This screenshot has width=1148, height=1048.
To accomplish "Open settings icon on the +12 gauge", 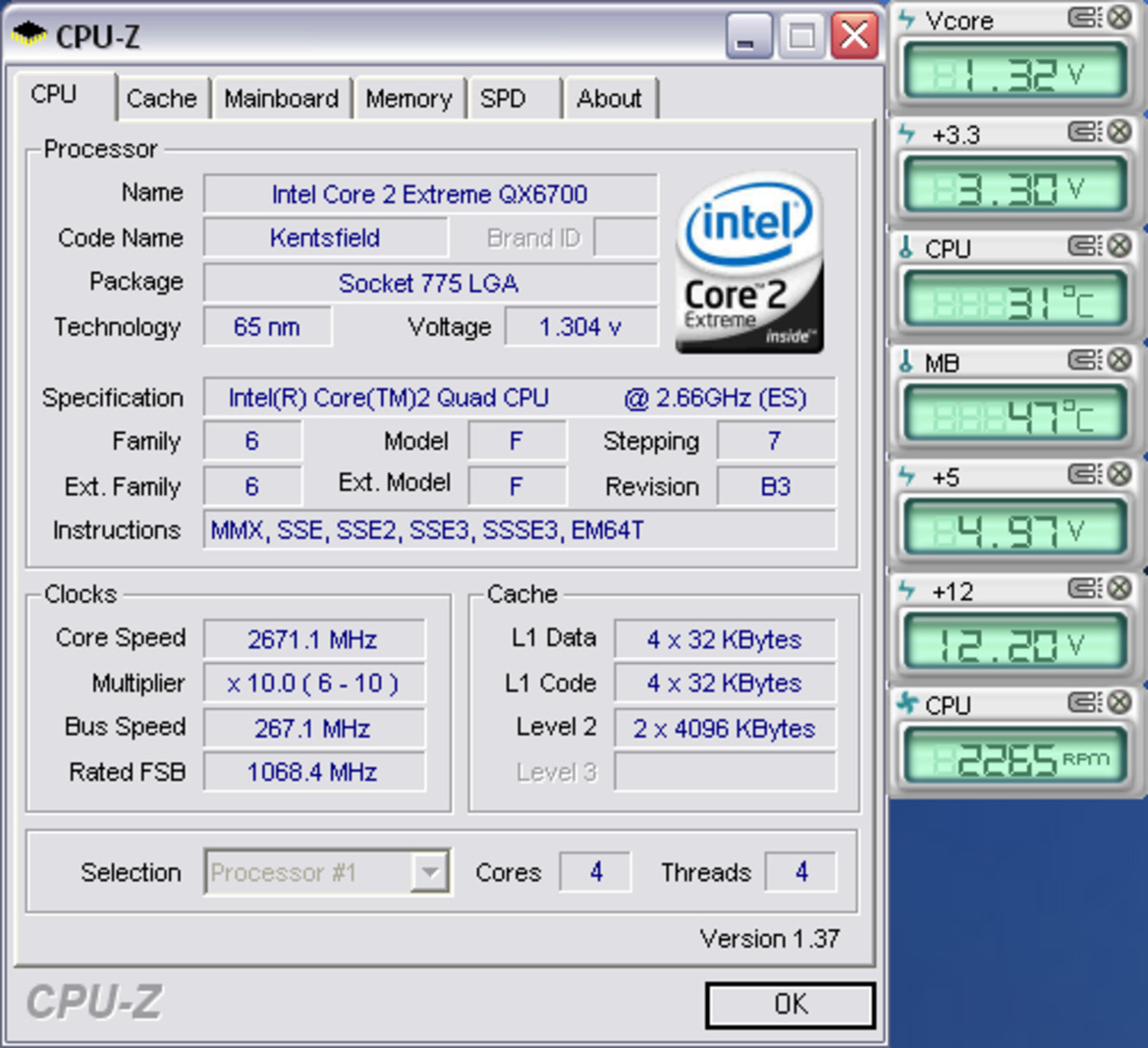I will point(1084,588).
